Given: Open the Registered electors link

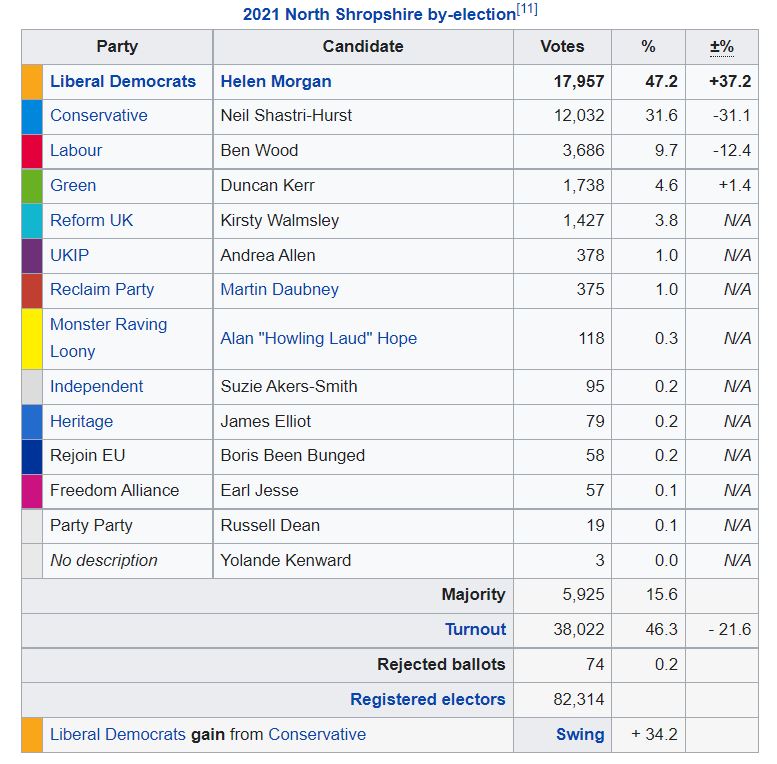Looking at the screenshot, I should coord(428,699).
